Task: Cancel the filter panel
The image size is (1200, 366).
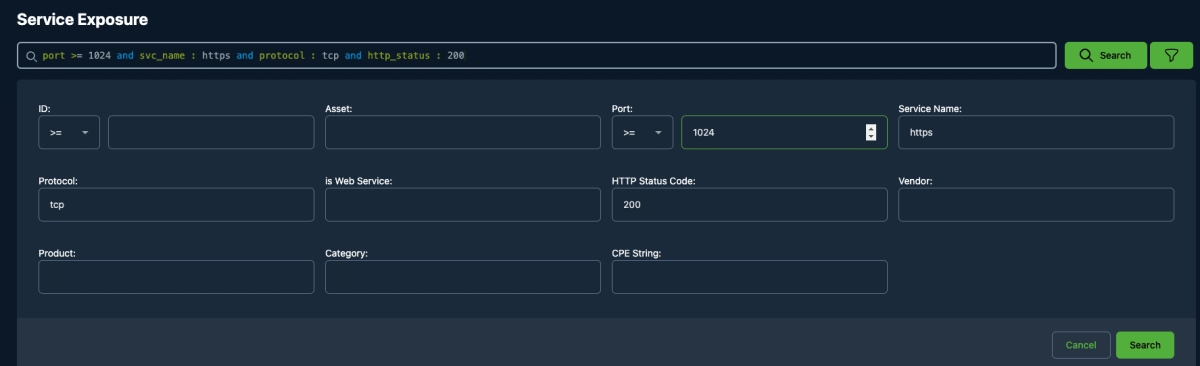Action: pos(1081,345)
